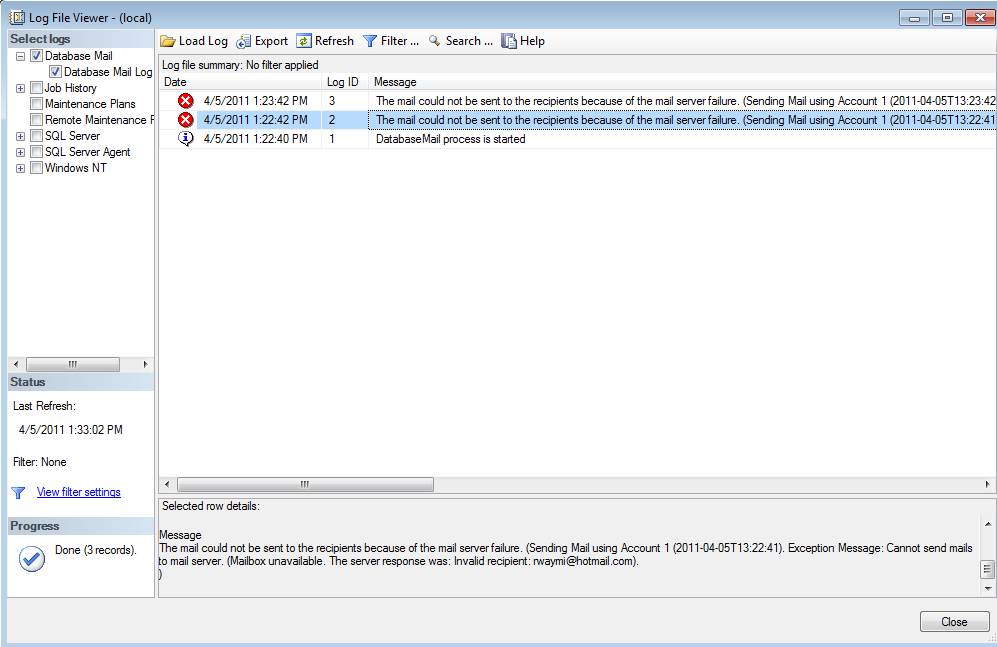Click the Refresh toolbar label
Screen dimensions: 997x647
[334, 41]
